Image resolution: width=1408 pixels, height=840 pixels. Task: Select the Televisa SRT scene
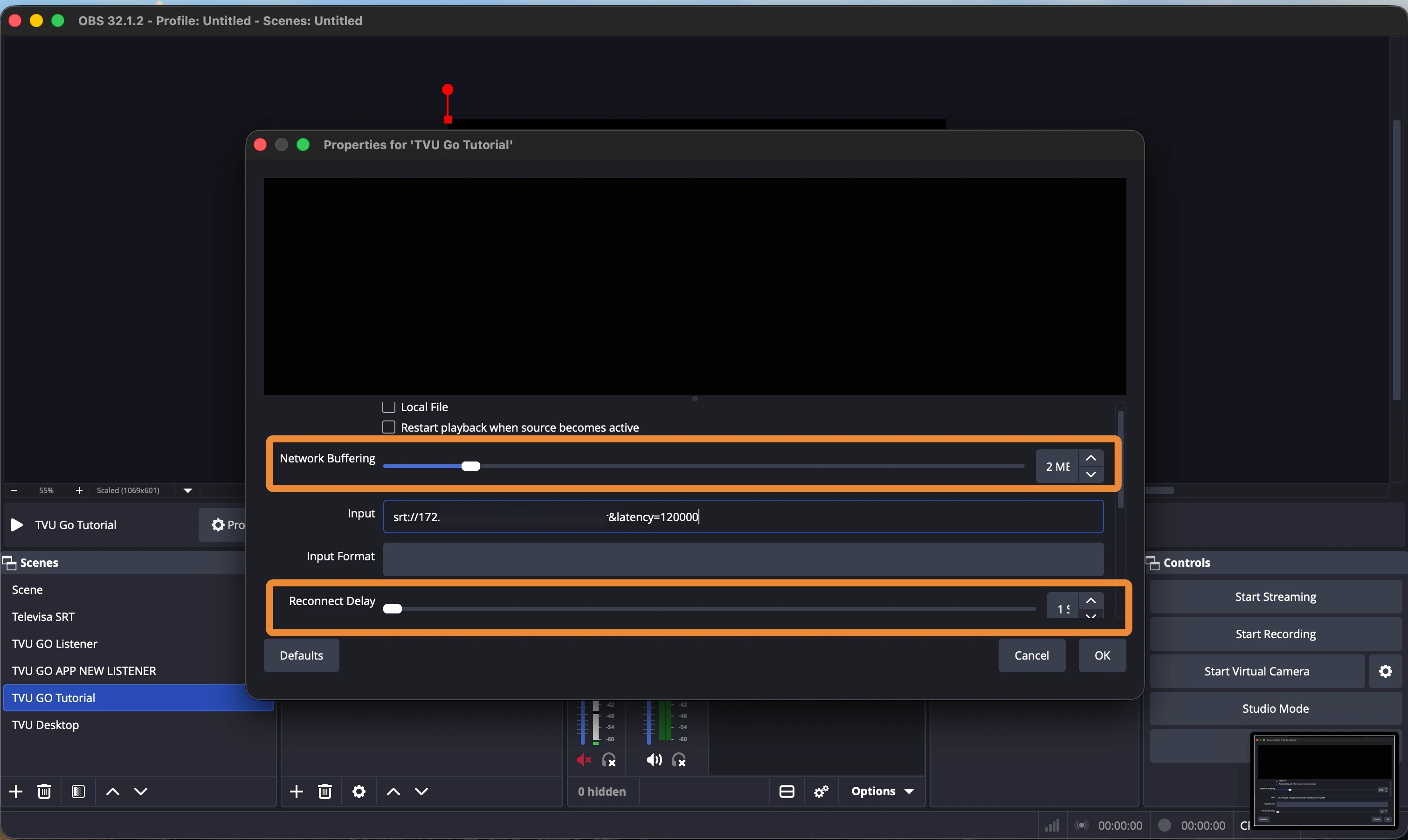(43, 617)
